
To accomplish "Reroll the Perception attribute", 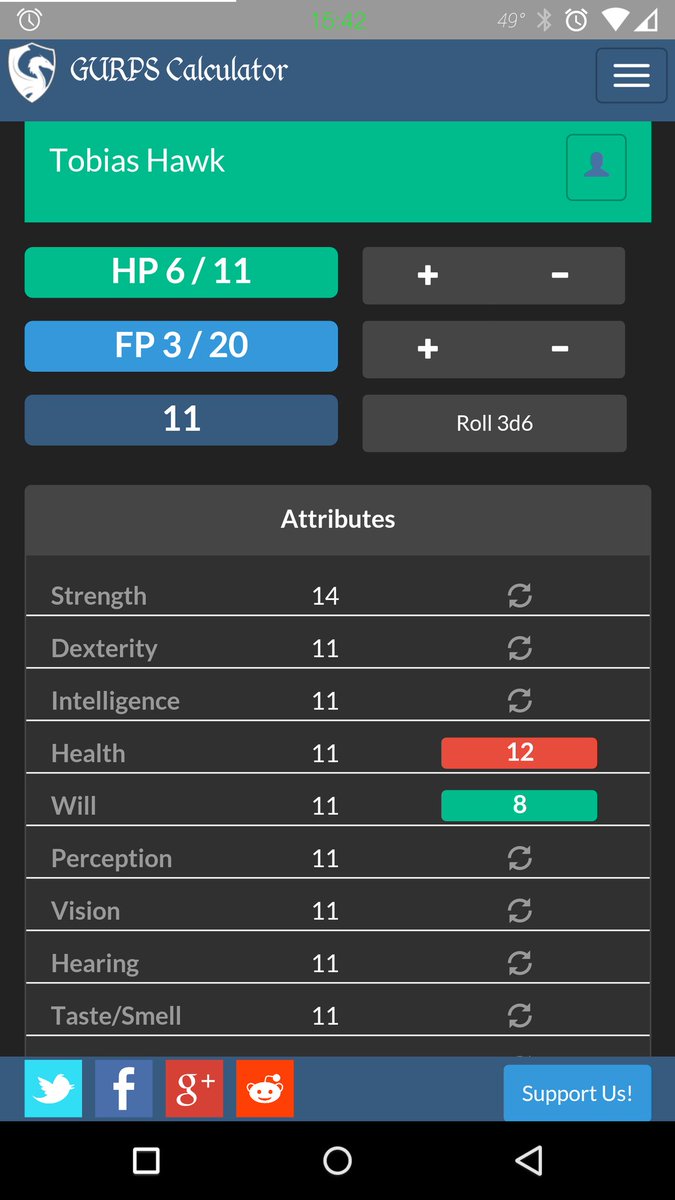I will click(x=519, y=857).
